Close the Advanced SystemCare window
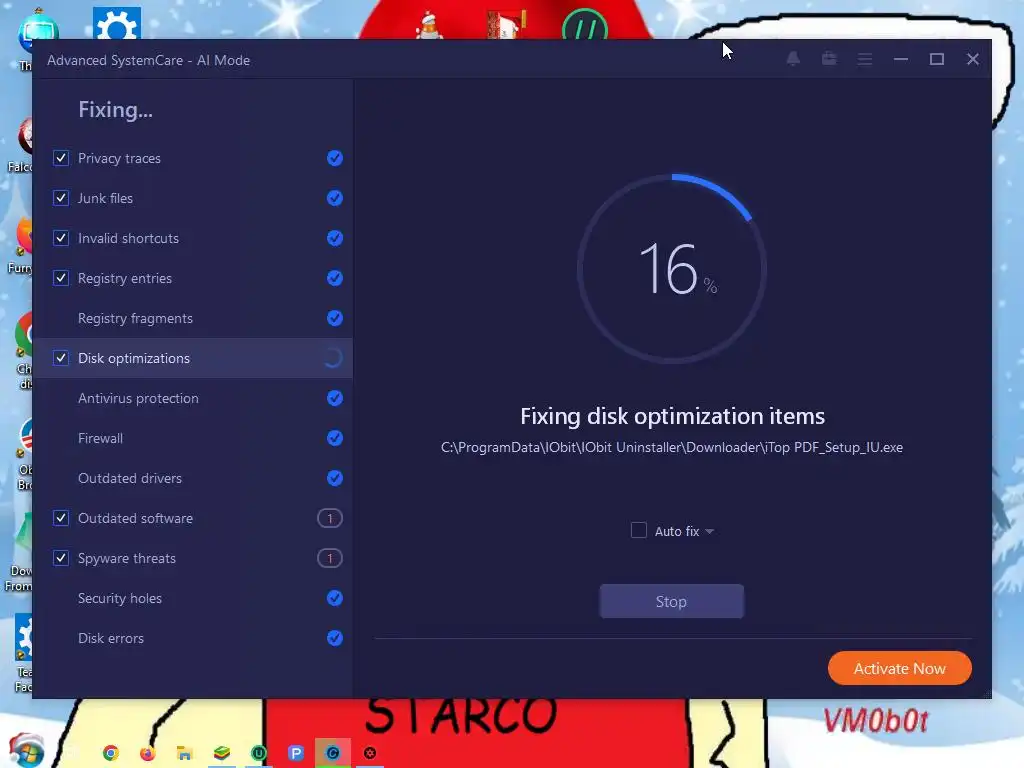 pyautogui.click(x=972, y=59)
